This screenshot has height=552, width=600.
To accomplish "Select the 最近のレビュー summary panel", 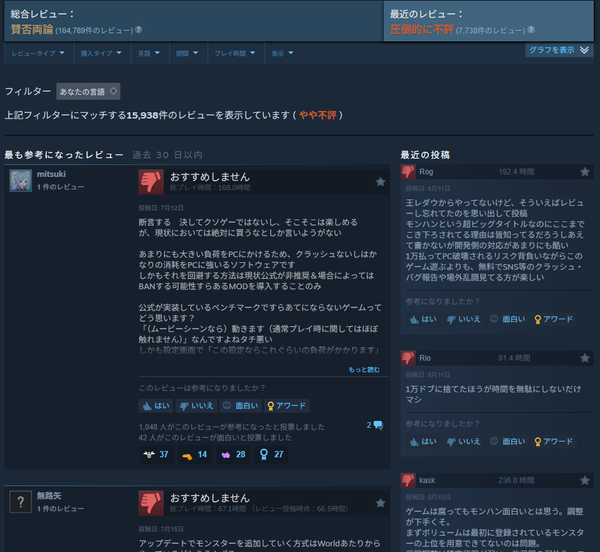I will [489, 21].
